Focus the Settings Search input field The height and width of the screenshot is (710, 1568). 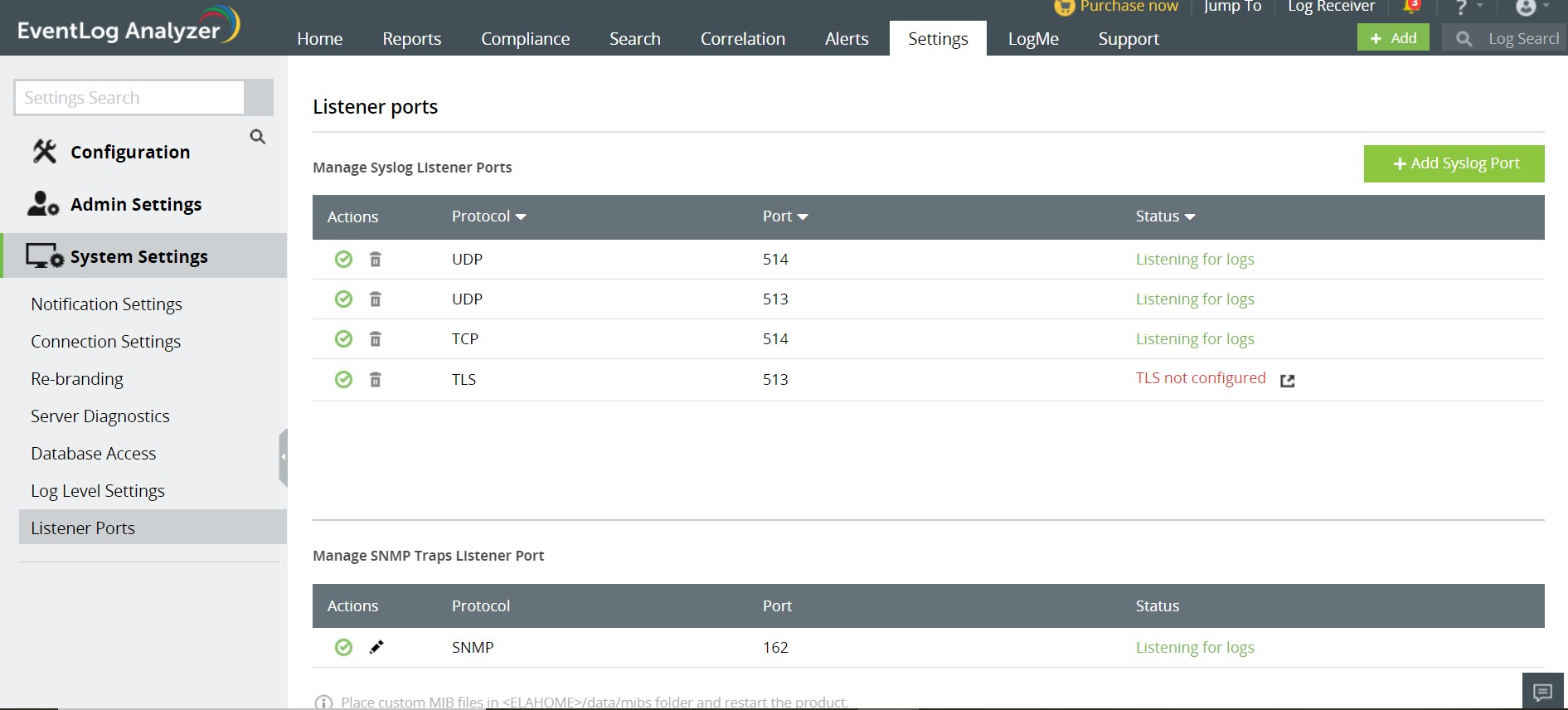tap(129, 98)
